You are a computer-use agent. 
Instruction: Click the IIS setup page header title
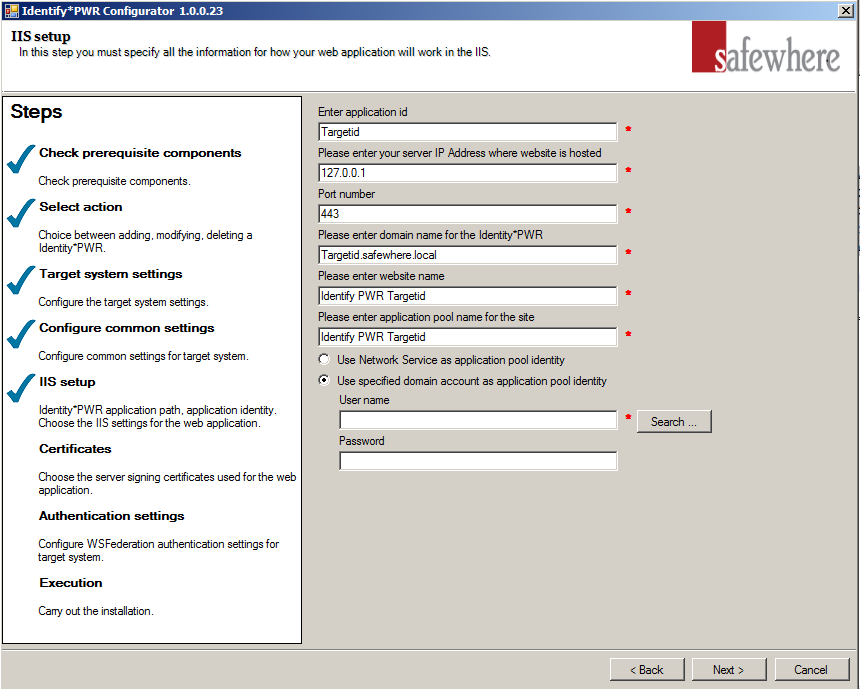[41, 36]
